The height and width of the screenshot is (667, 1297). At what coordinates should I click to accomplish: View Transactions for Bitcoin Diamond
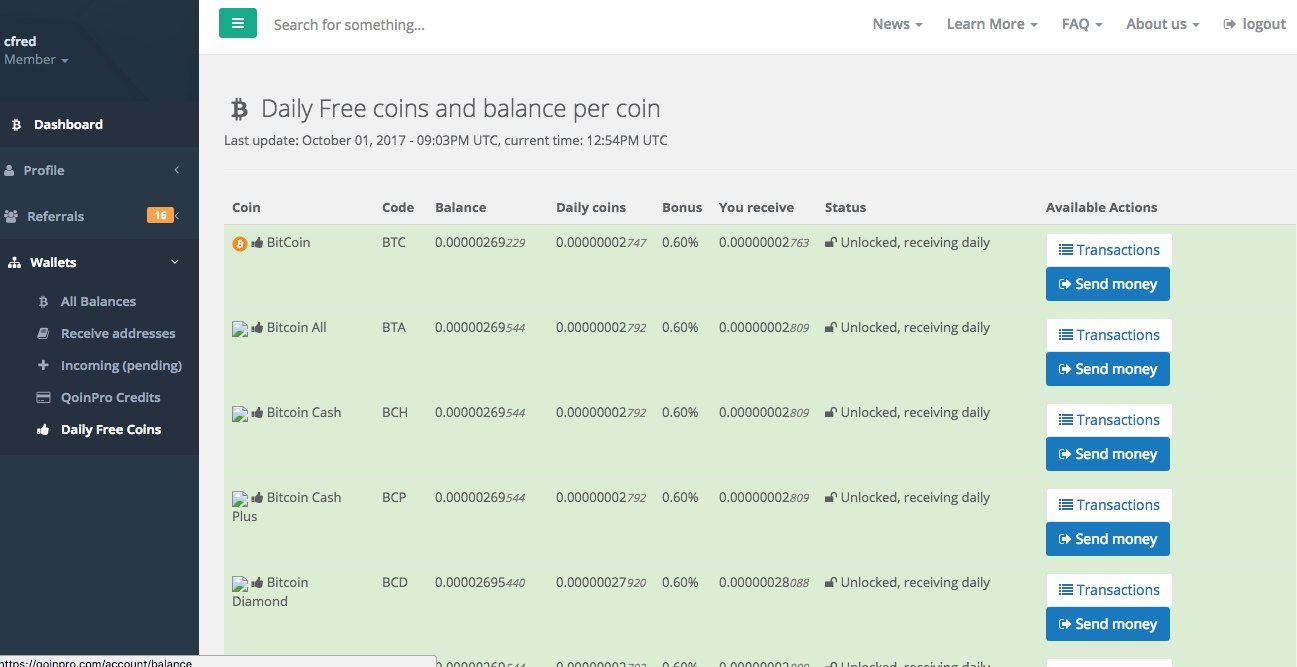pyautogui.click(x=1109, y=590)
